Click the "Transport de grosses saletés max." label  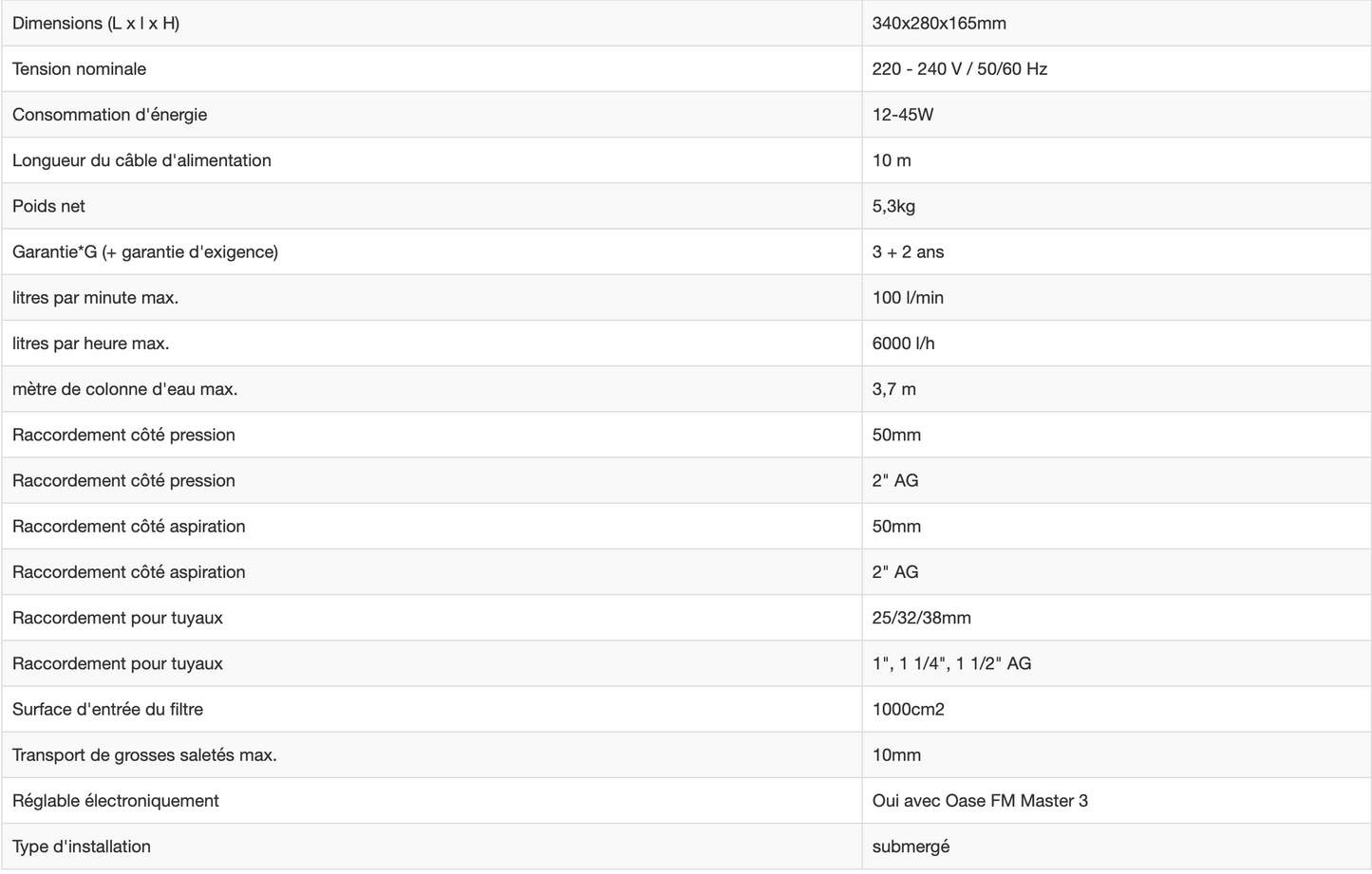(x=144, y=755)
